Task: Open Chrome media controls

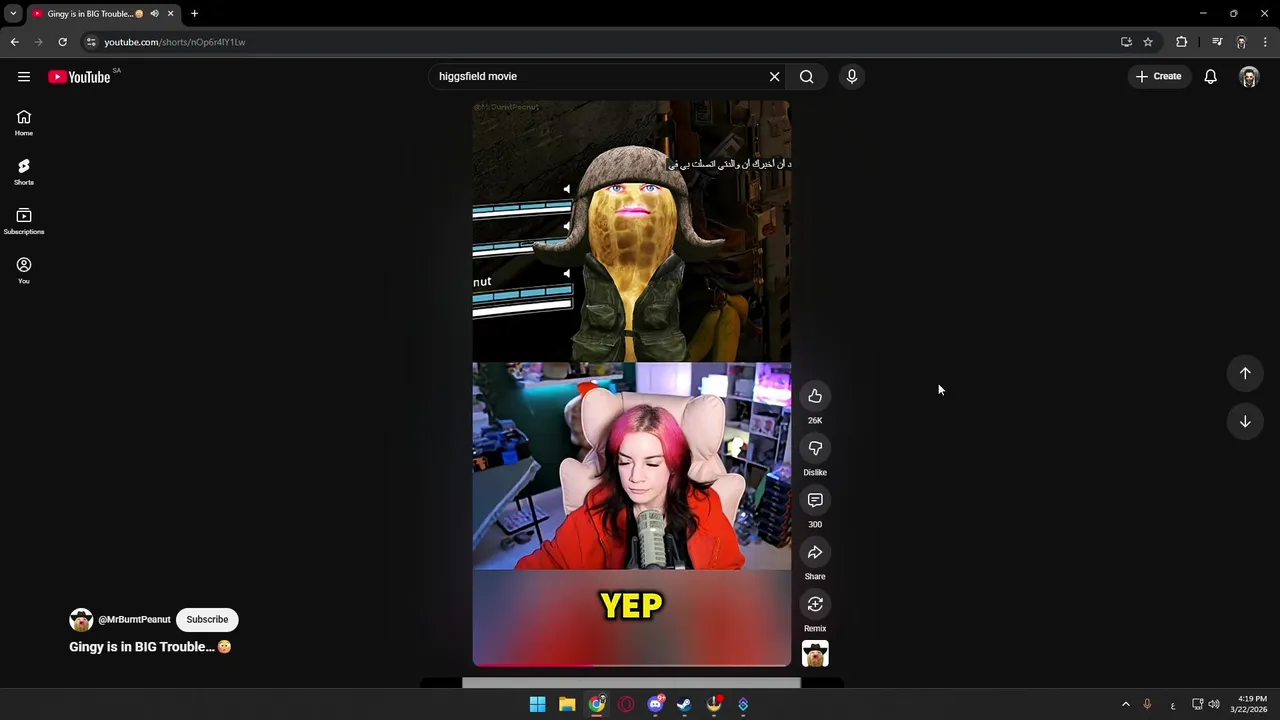Action: (1217, 42)
